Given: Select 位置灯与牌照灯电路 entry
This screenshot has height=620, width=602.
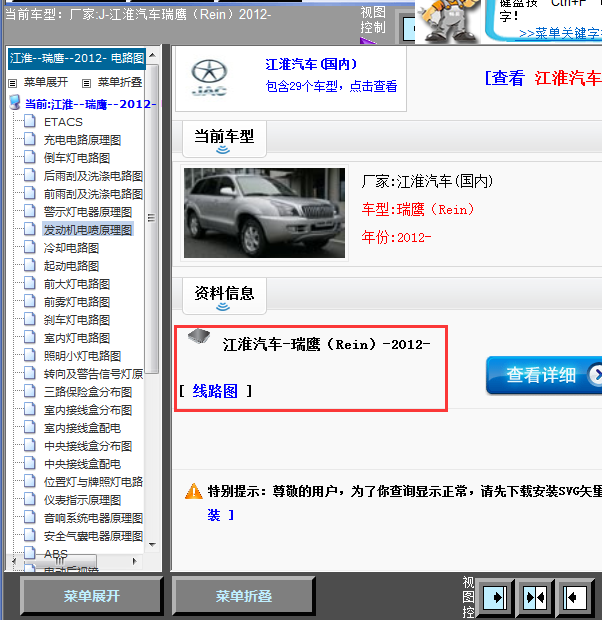Looking at the screenshot, I should [x=93, y=482].
